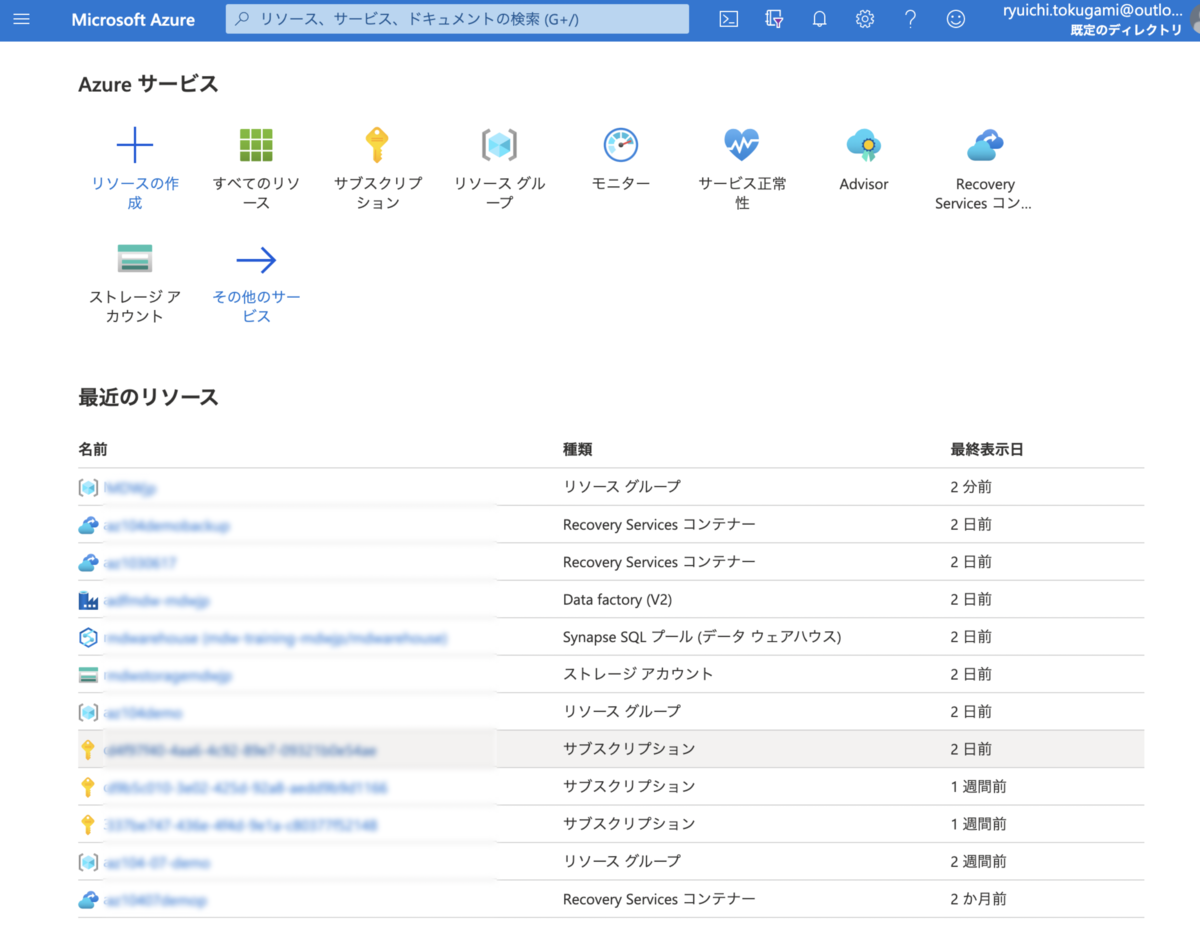Image resolution: width=1200 pixels, height=941 pixels.
Task: Select the サブスクリプション key icon
Action: tap(377, 144)
